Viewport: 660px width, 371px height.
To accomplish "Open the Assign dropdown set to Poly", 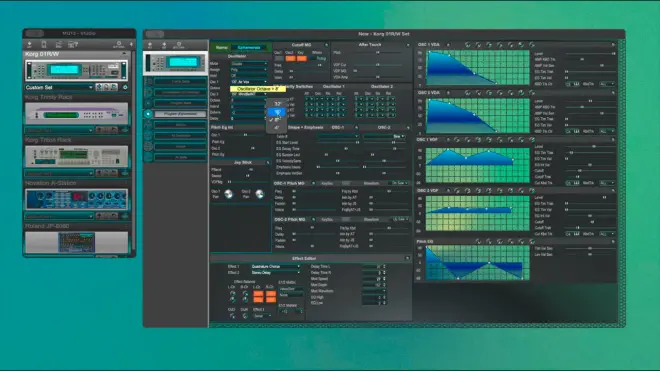I will (x=249, y=70).
